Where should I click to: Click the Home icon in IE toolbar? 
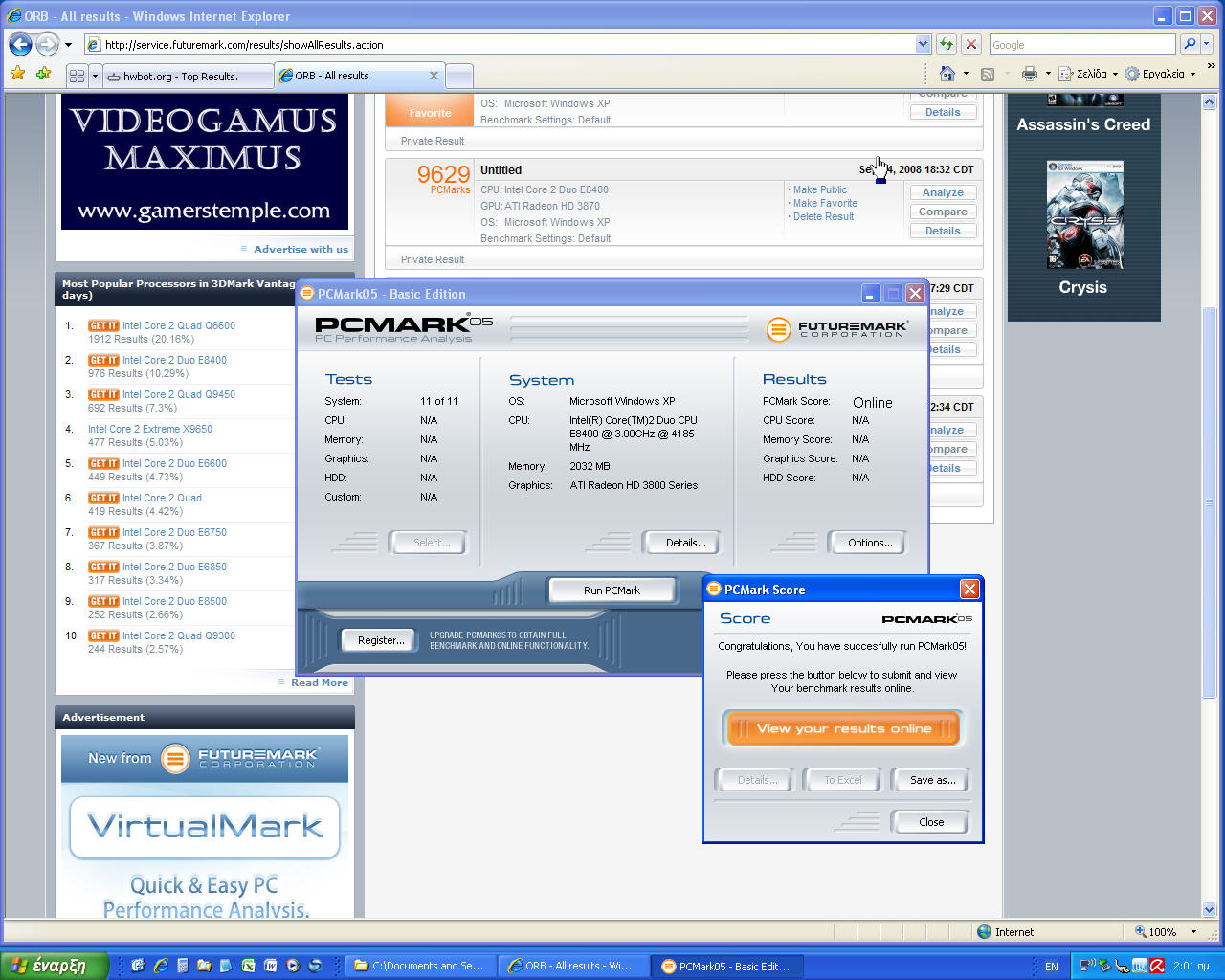pos(947,74)
